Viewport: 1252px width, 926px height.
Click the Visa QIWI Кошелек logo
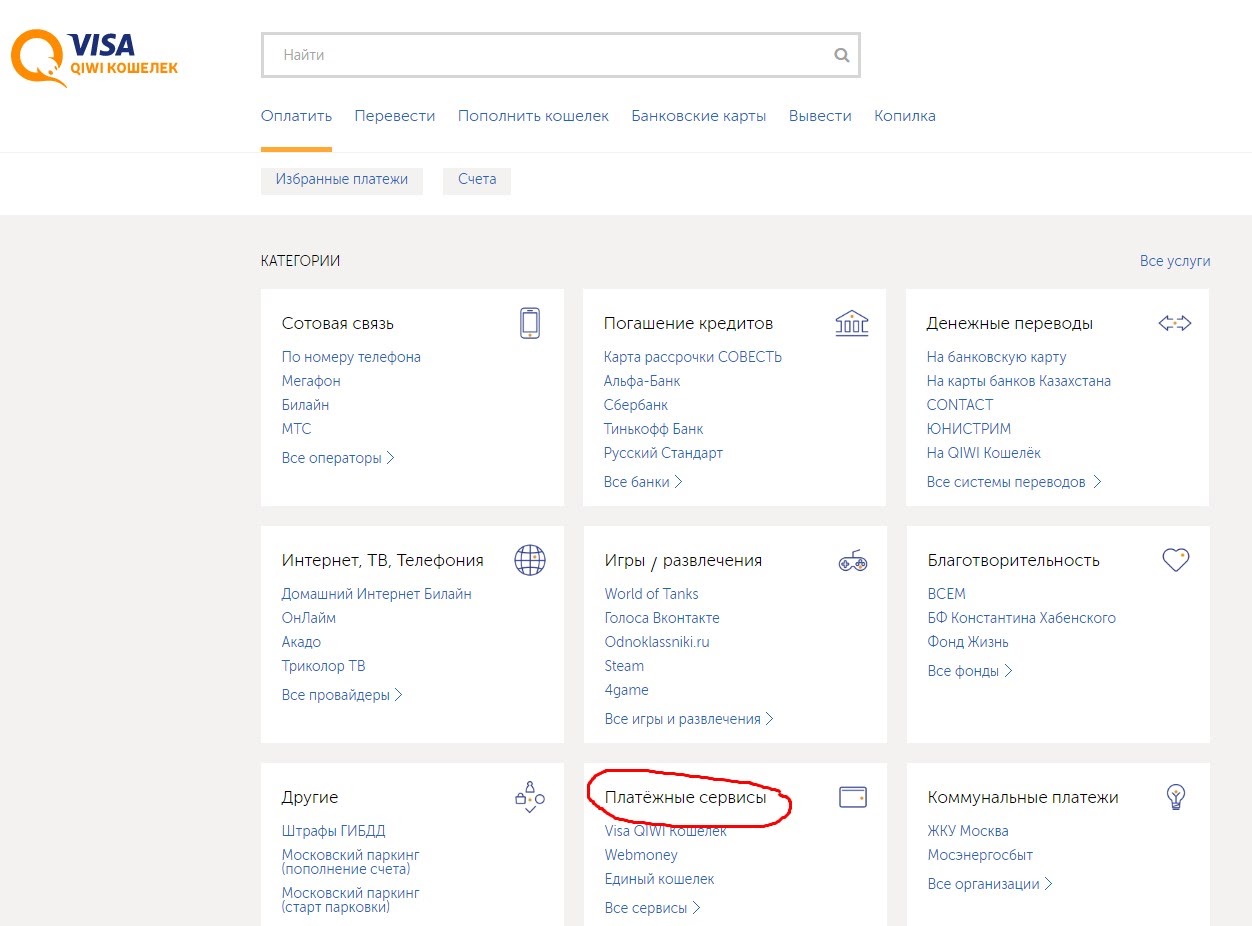94,57
